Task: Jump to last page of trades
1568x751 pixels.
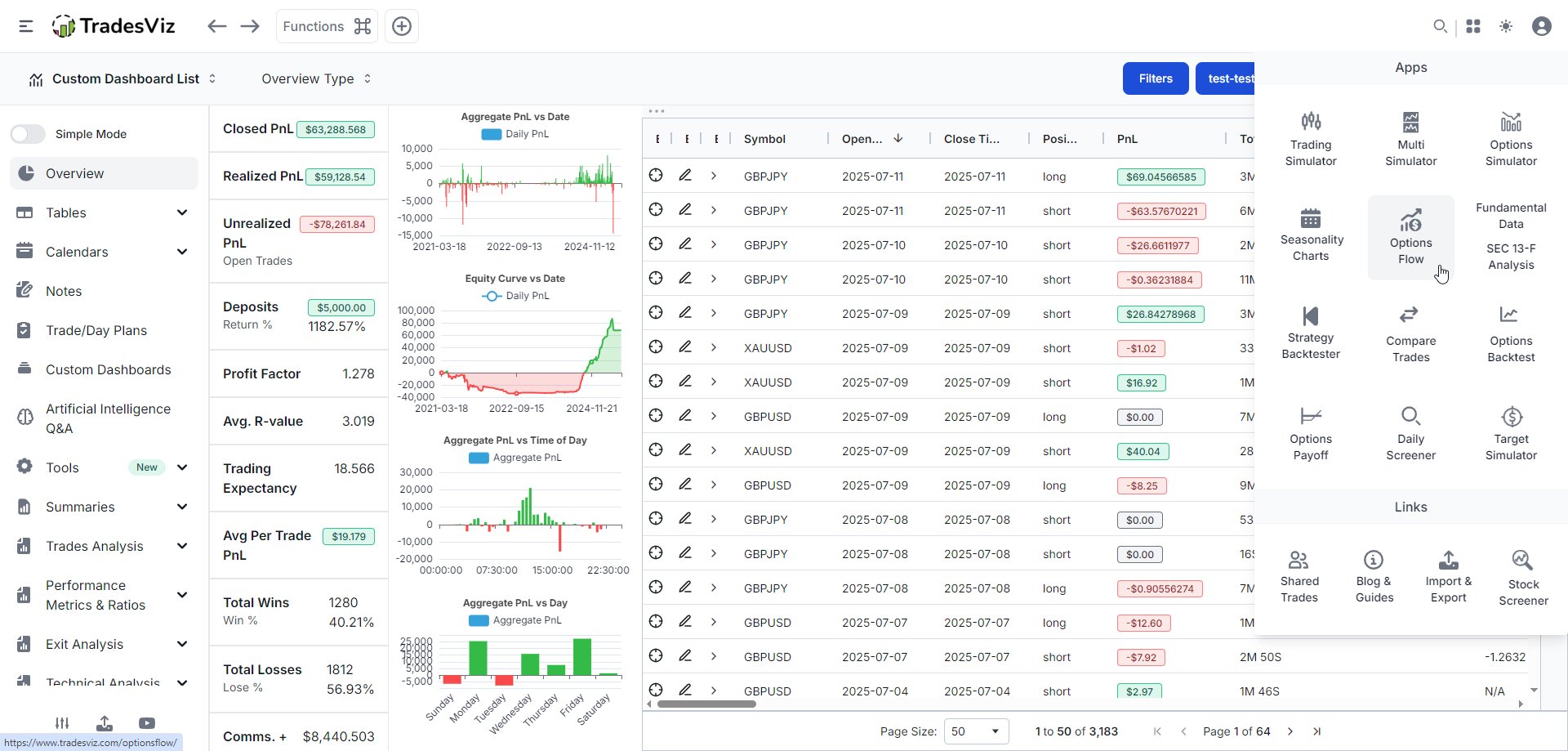Action: click(x=1316, y=731)
